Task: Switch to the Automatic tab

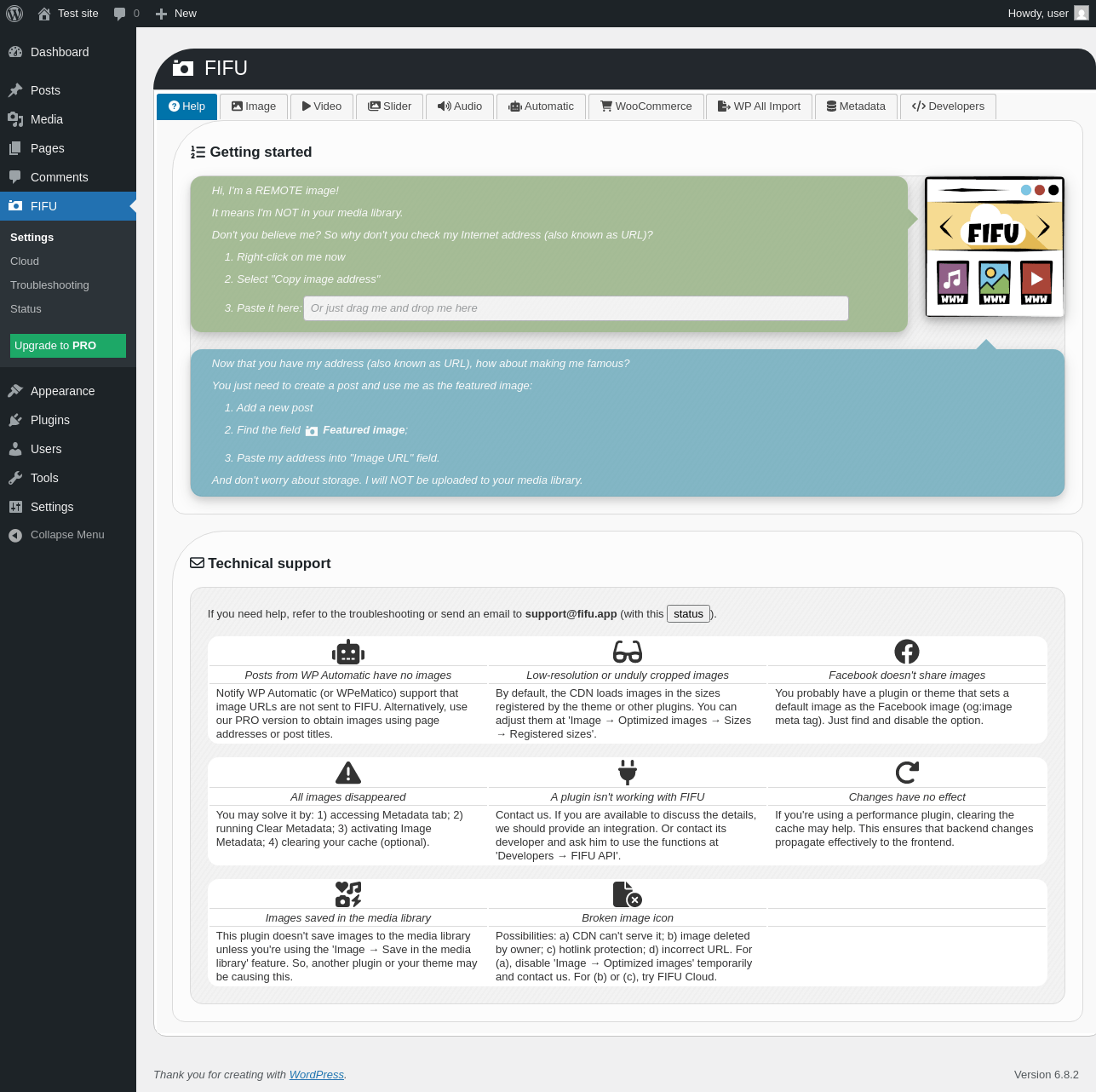Action: click(542, 106)
